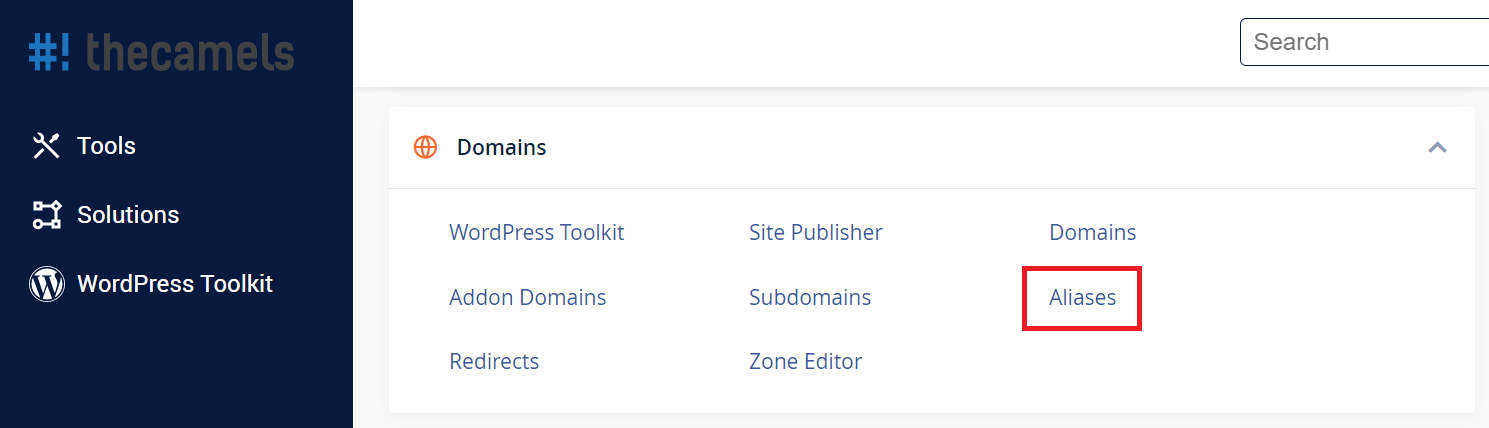Image resolution: width=1489 pixels, height=428 pixels.
Task: Open the Tools sidebar menu item
Action: click(106, 146)
